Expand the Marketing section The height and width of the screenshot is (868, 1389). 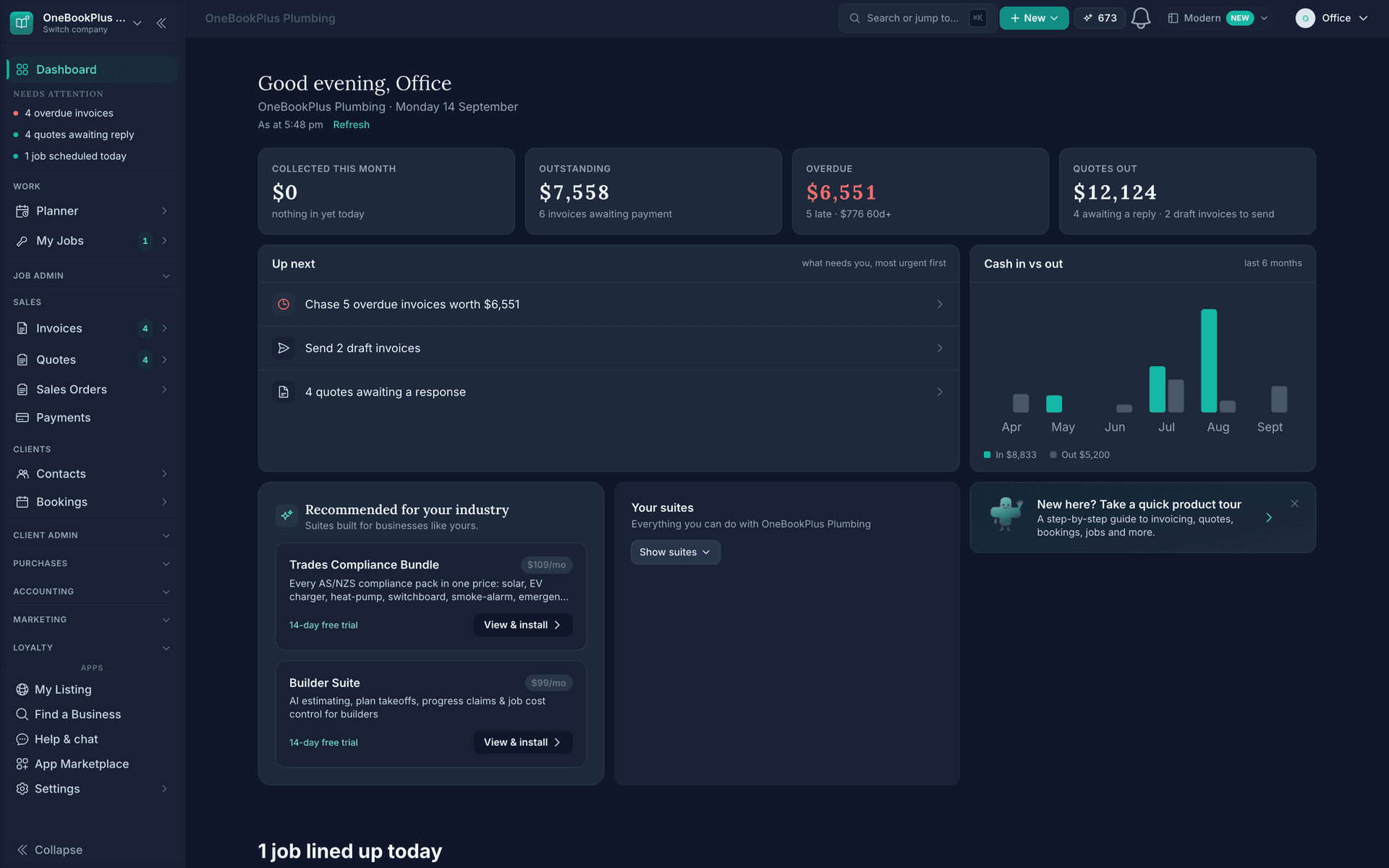click(92, 620)
